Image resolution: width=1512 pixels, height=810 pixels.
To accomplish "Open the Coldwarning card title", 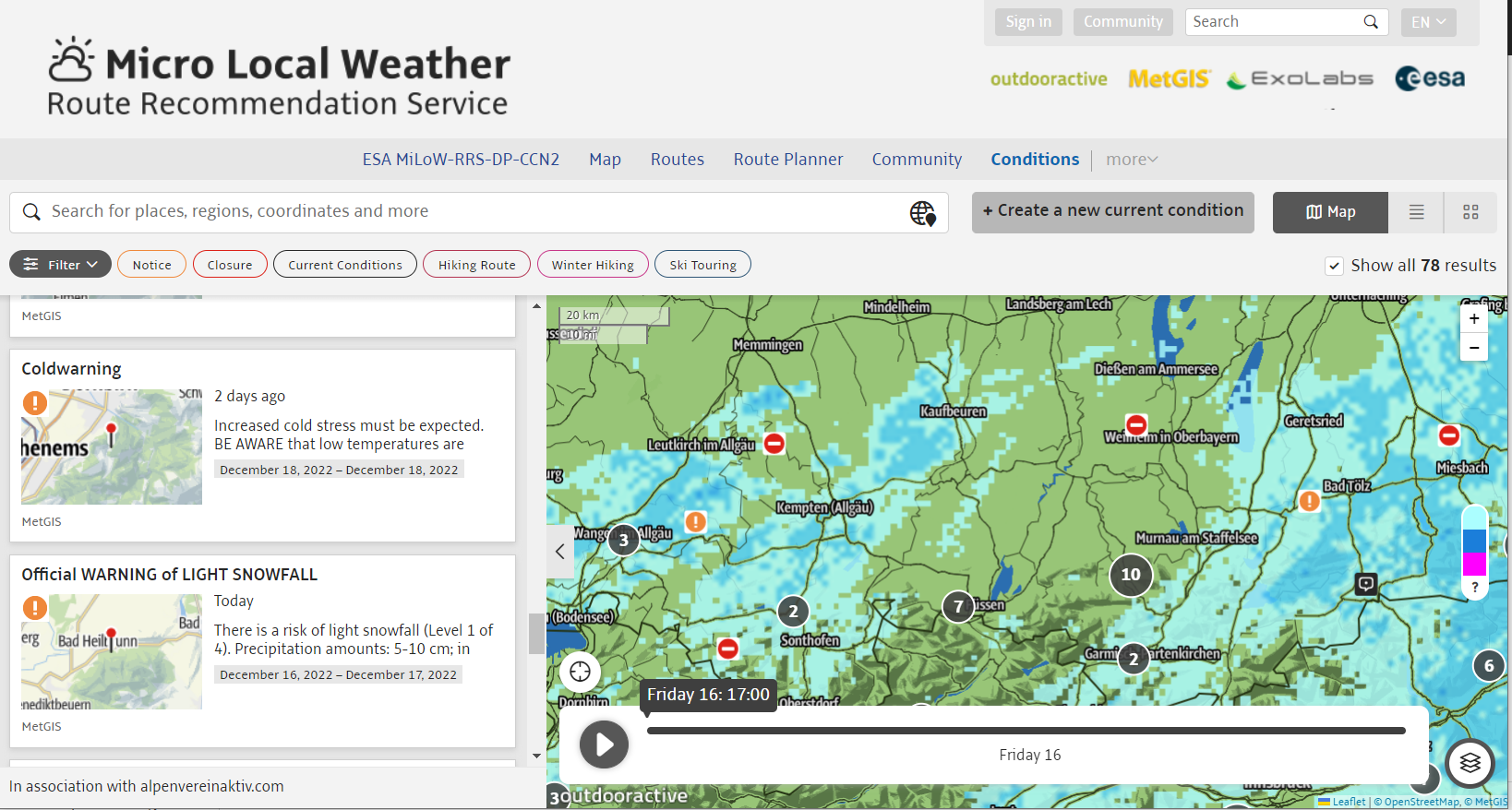I will click(71, 369).
